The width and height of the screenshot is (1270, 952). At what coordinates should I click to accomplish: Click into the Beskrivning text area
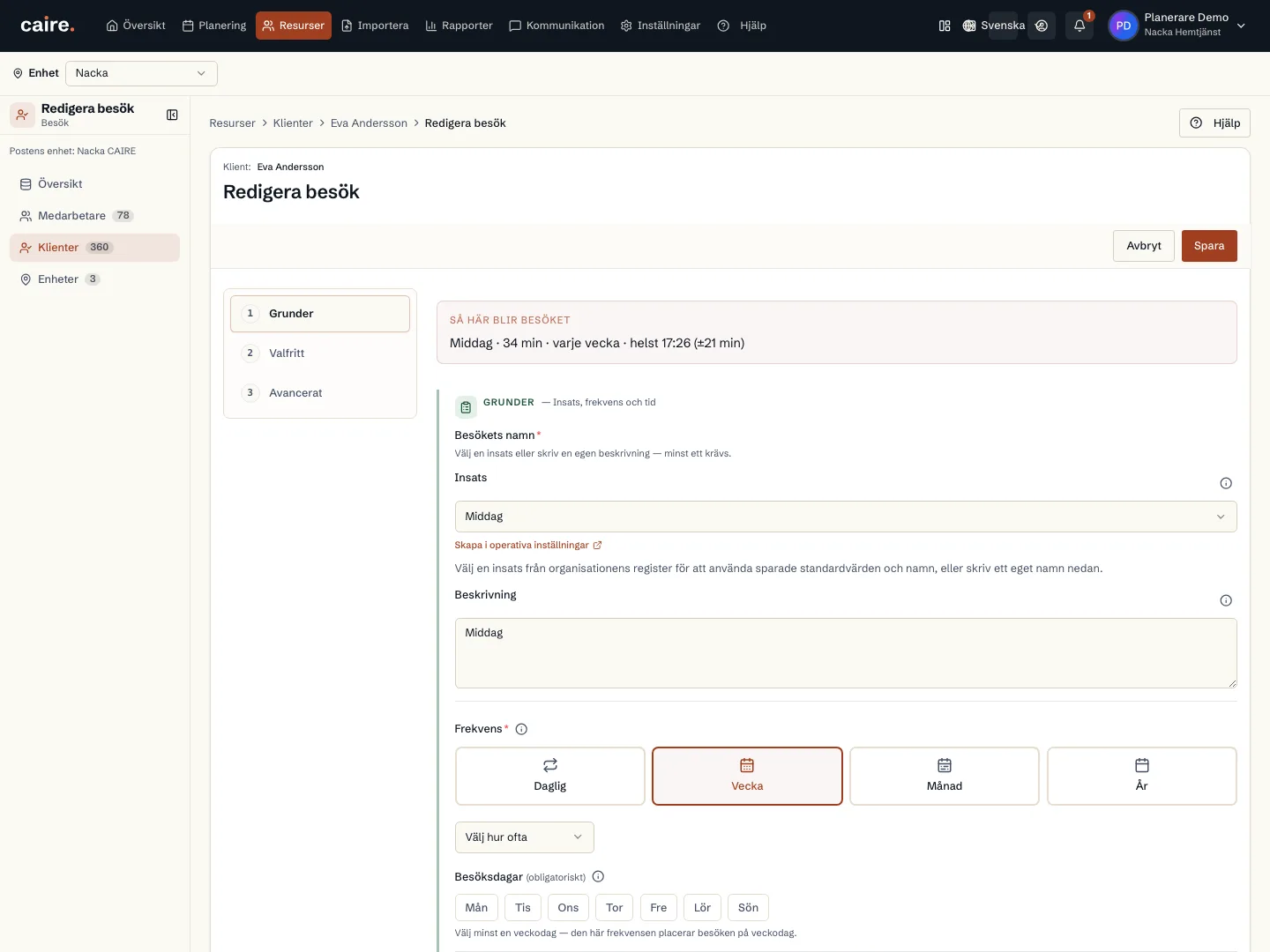pyautogui.click(x=846, y=653)
